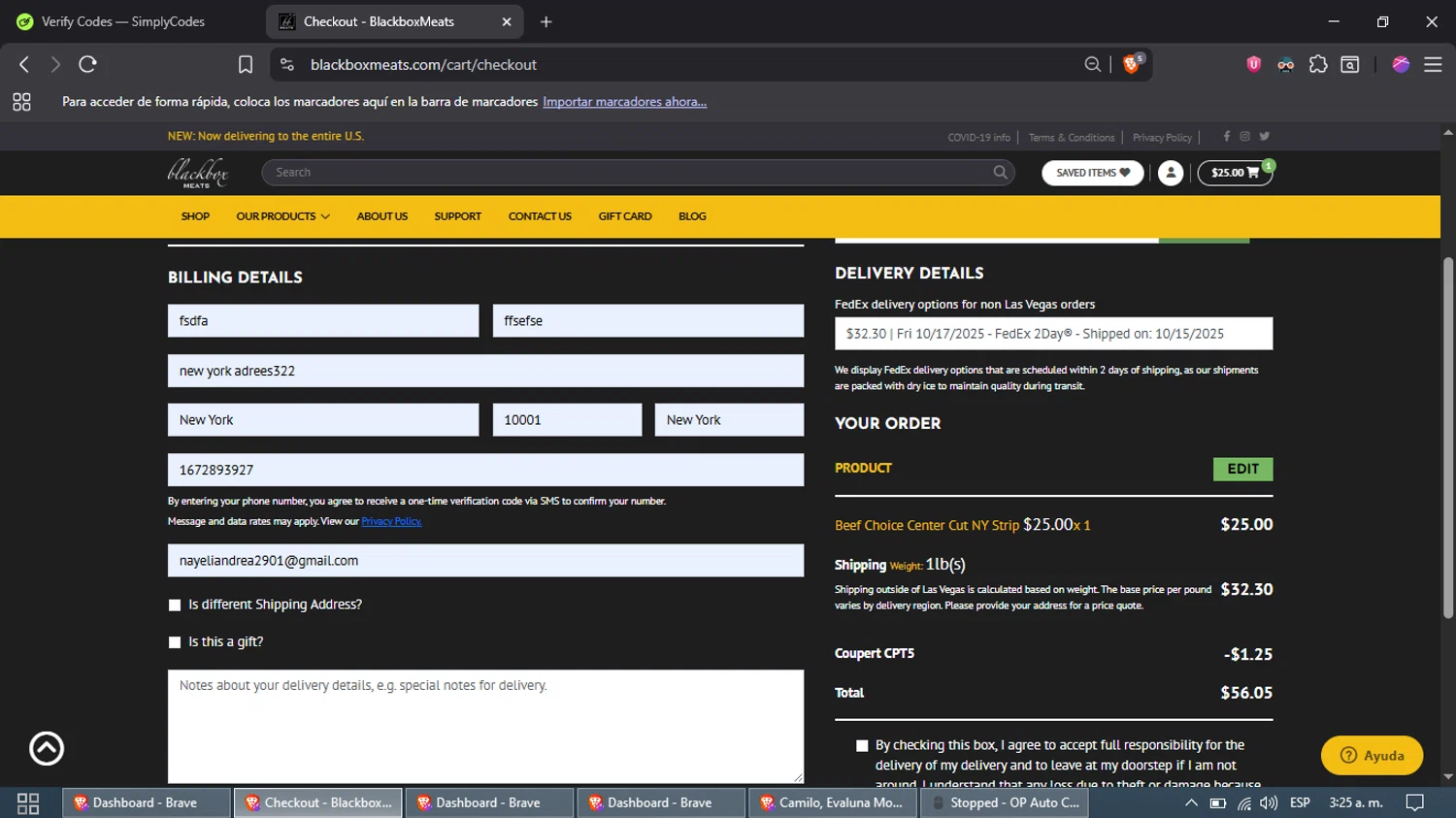Open the COVID-19 info link

(x=978, y=138)
